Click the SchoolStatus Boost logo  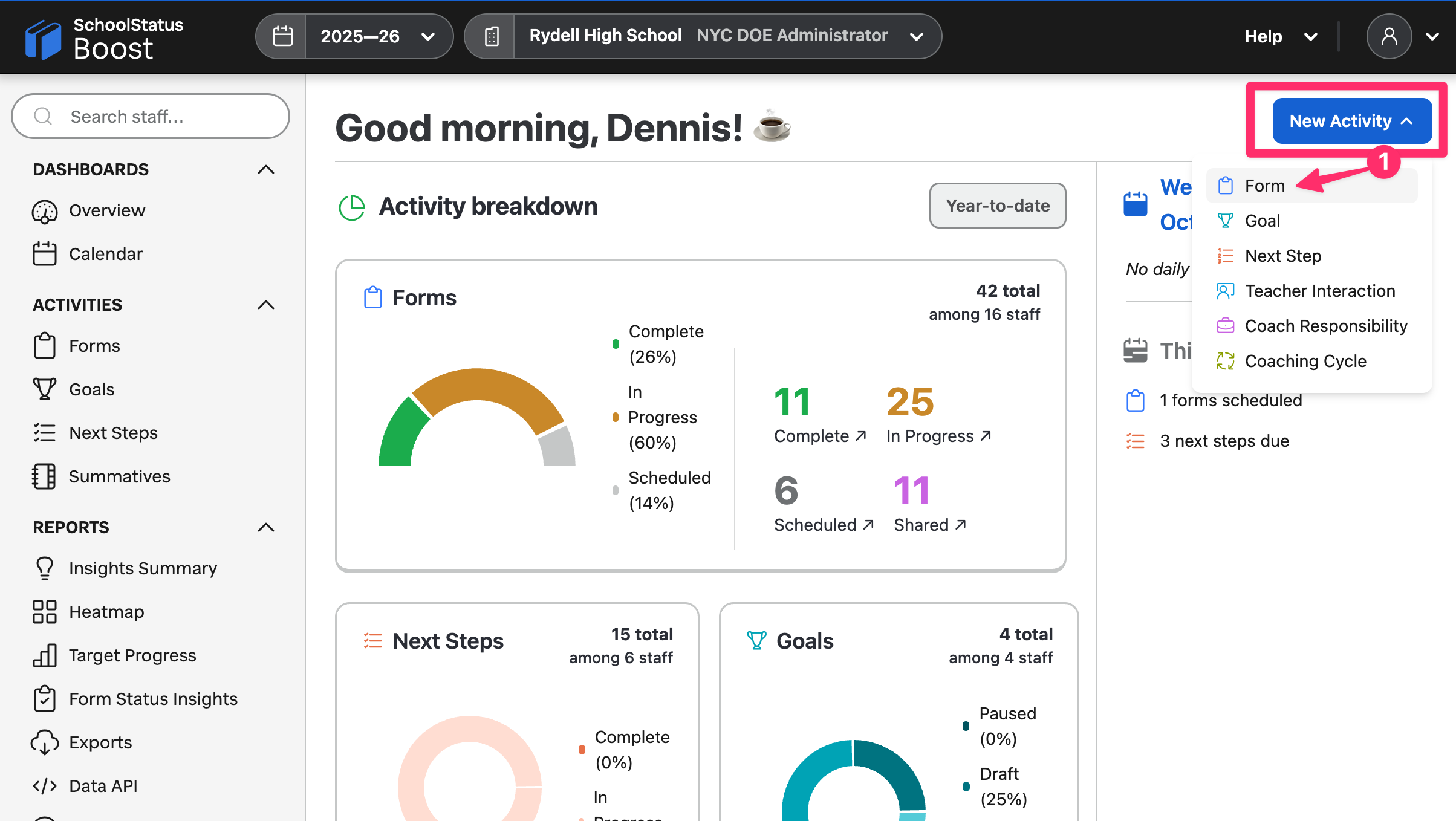coord(104,38)
